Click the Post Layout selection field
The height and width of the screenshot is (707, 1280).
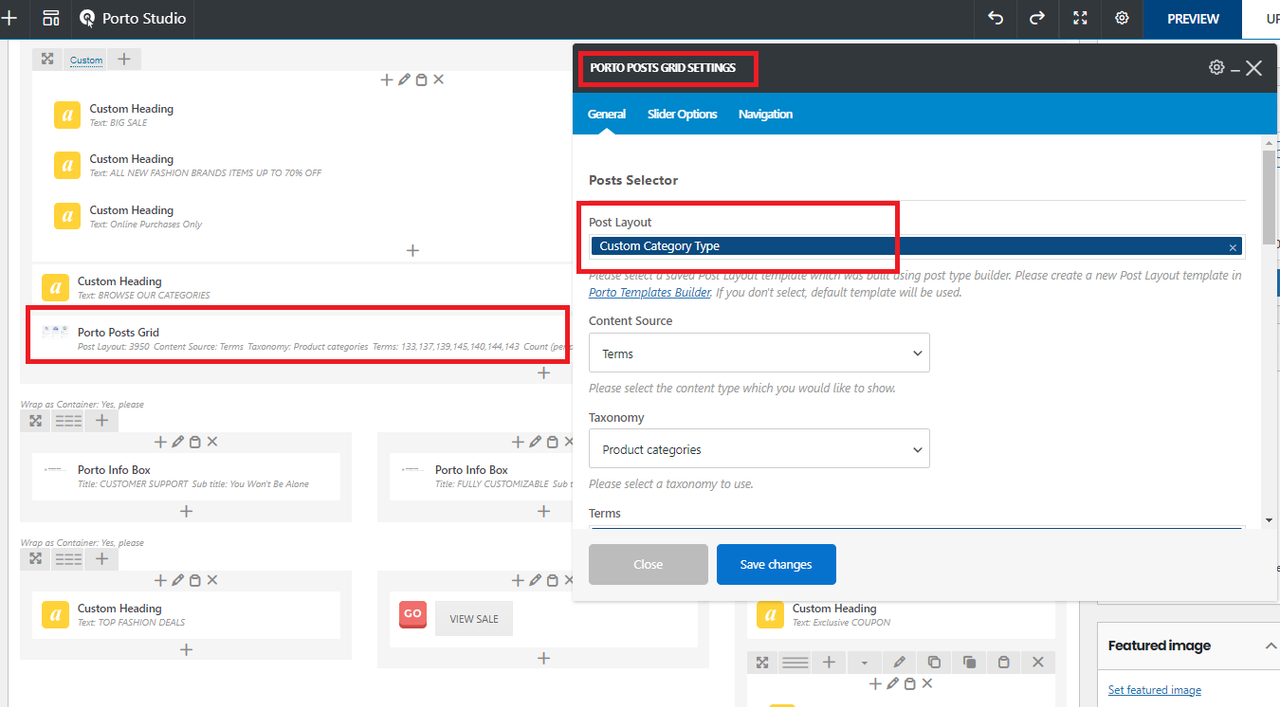(x=917, y=247)
